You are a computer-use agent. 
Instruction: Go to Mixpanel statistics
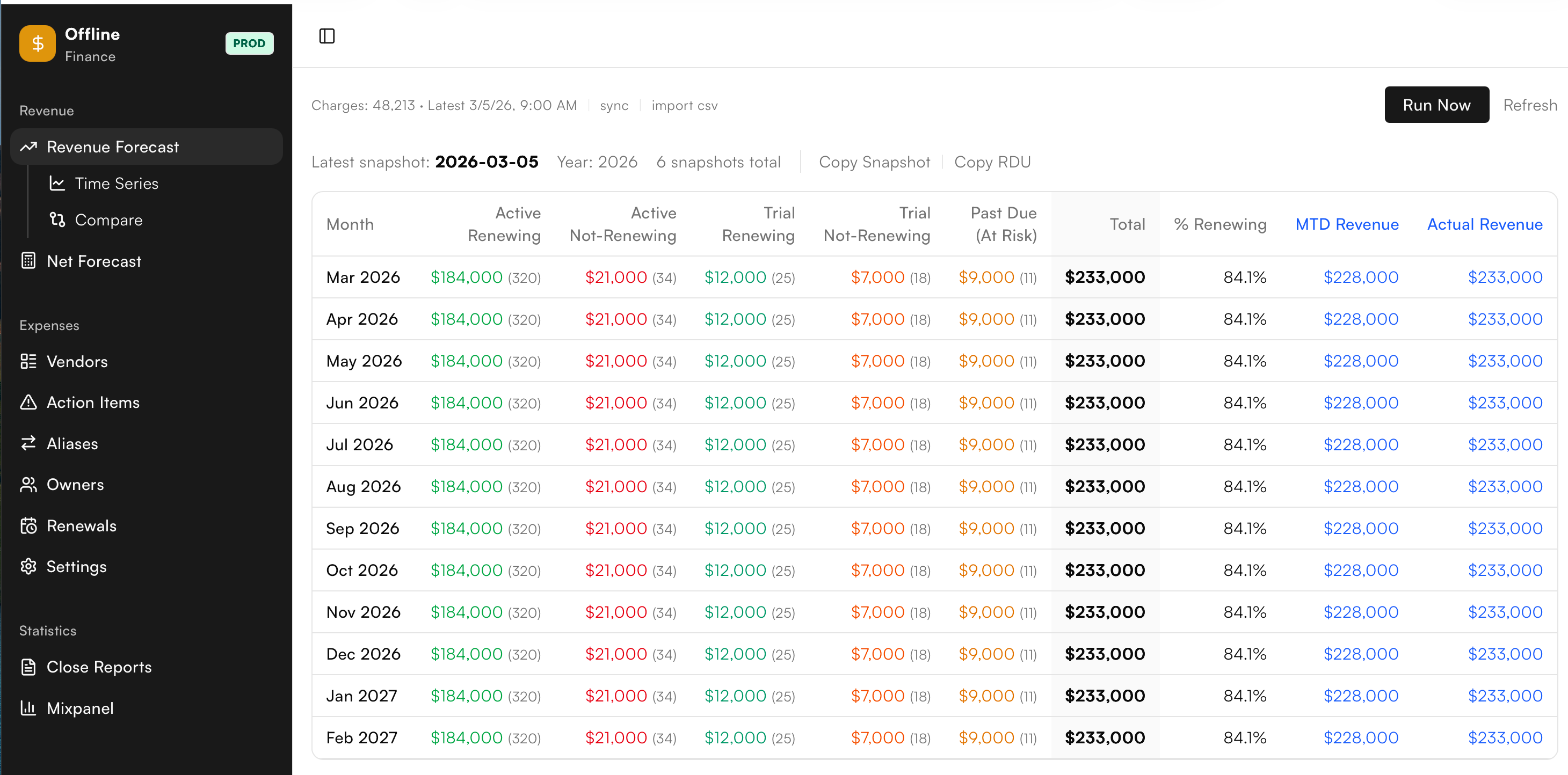(79, 708)
